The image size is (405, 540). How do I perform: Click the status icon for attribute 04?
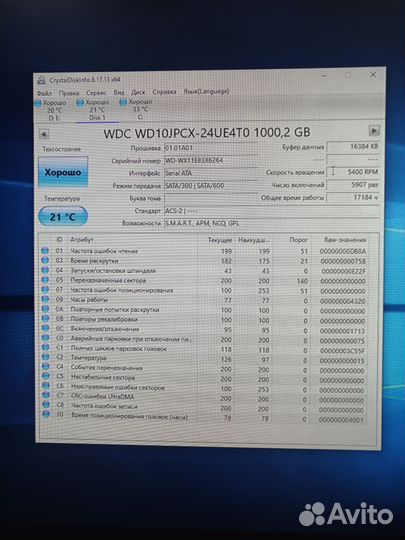click(x=45, y=270)
